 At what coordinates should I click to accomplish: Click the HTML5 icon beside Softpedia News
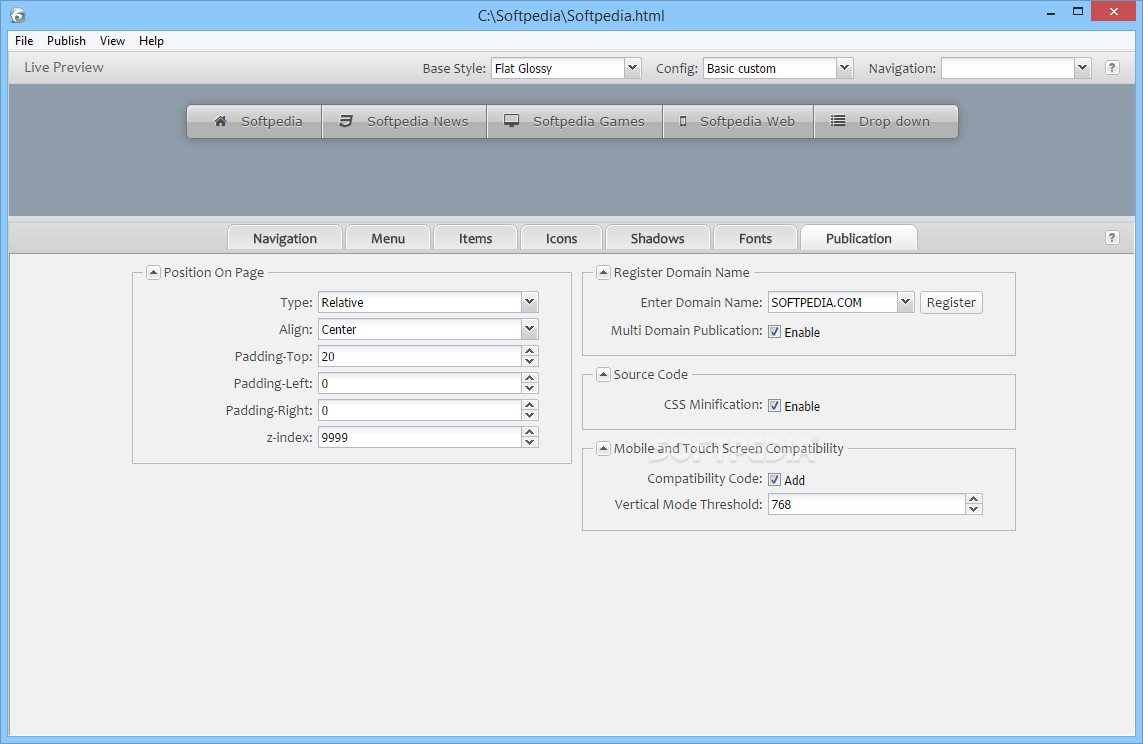click(x=346, y=121)
